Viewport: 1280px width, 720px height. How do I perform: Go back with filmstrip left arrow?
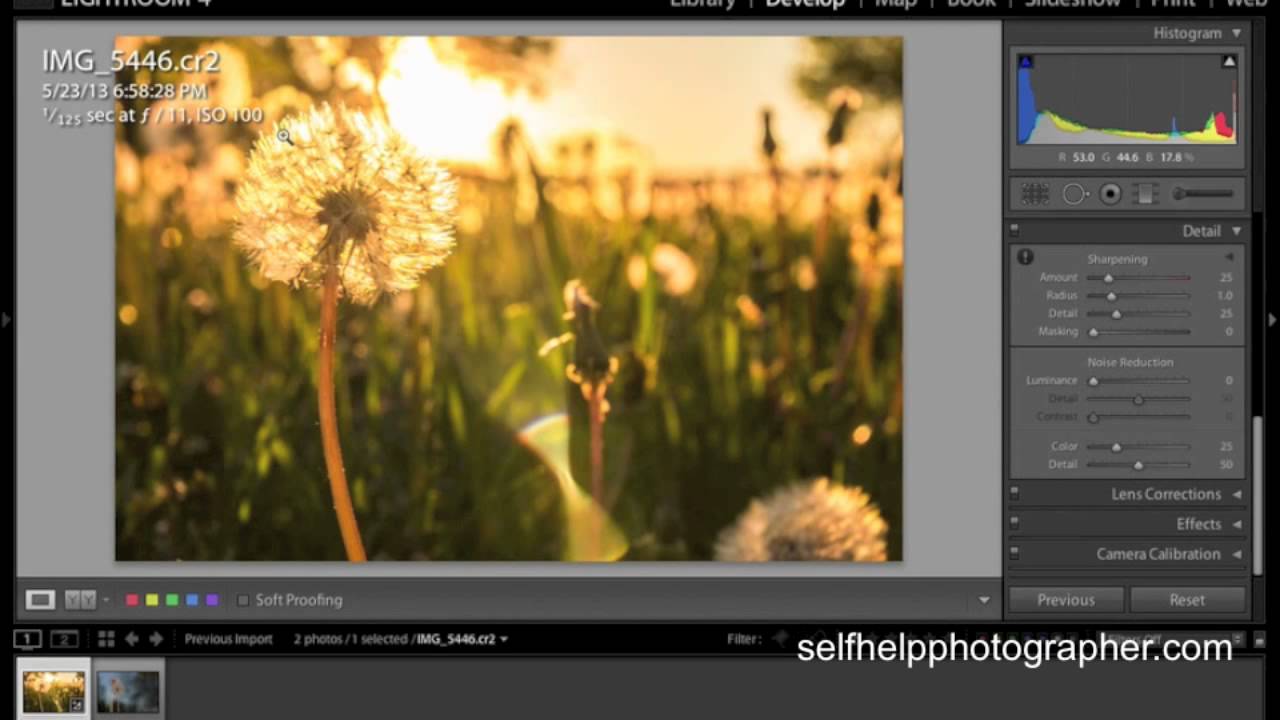[x=132, y=639]
